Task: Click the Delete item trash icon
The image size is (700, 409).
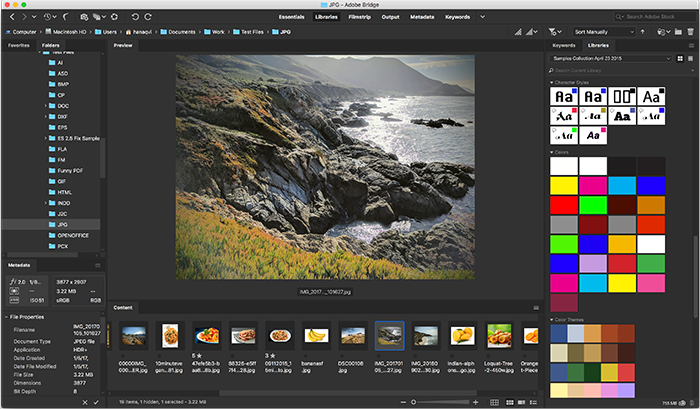Action: tap(689, 32)
